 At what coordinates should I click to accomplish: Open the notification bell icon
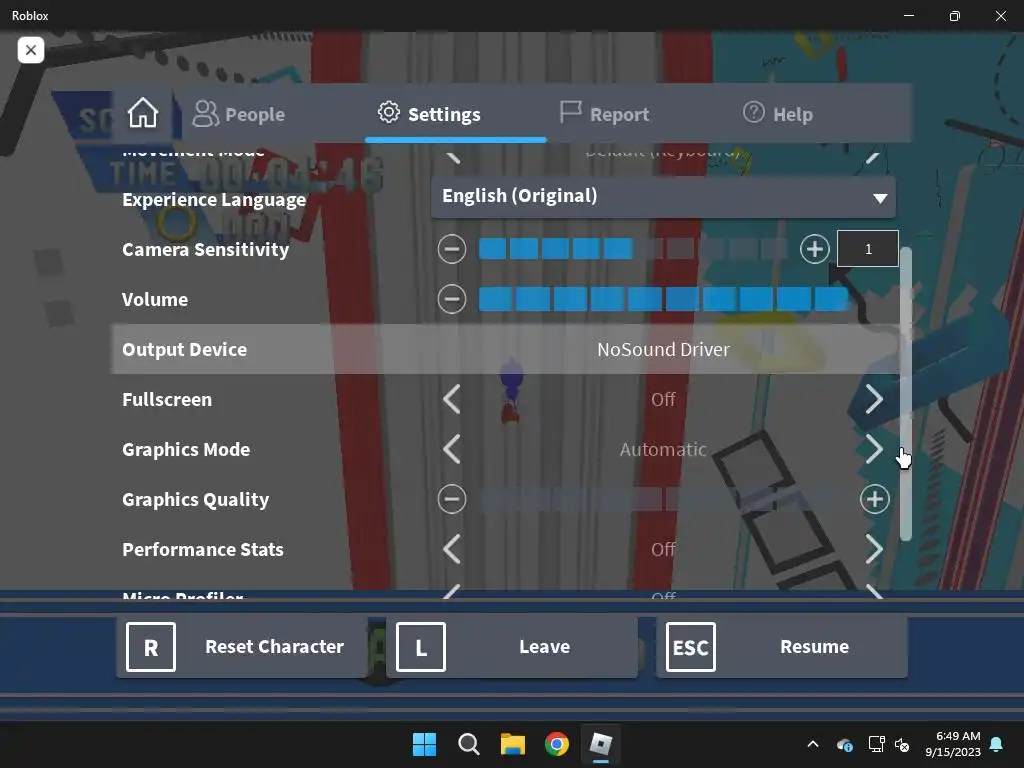pyautogui.click(x=997, y=744)
